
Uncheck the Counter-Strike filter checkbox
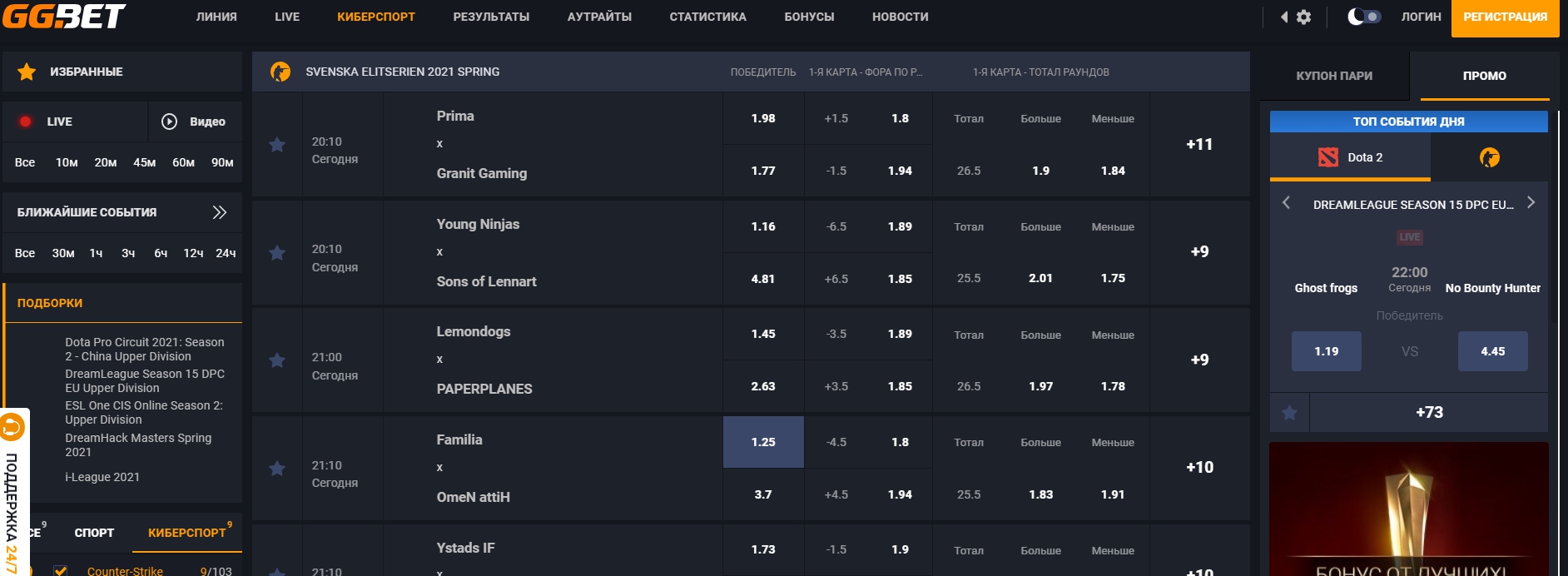tap(60, 571)
